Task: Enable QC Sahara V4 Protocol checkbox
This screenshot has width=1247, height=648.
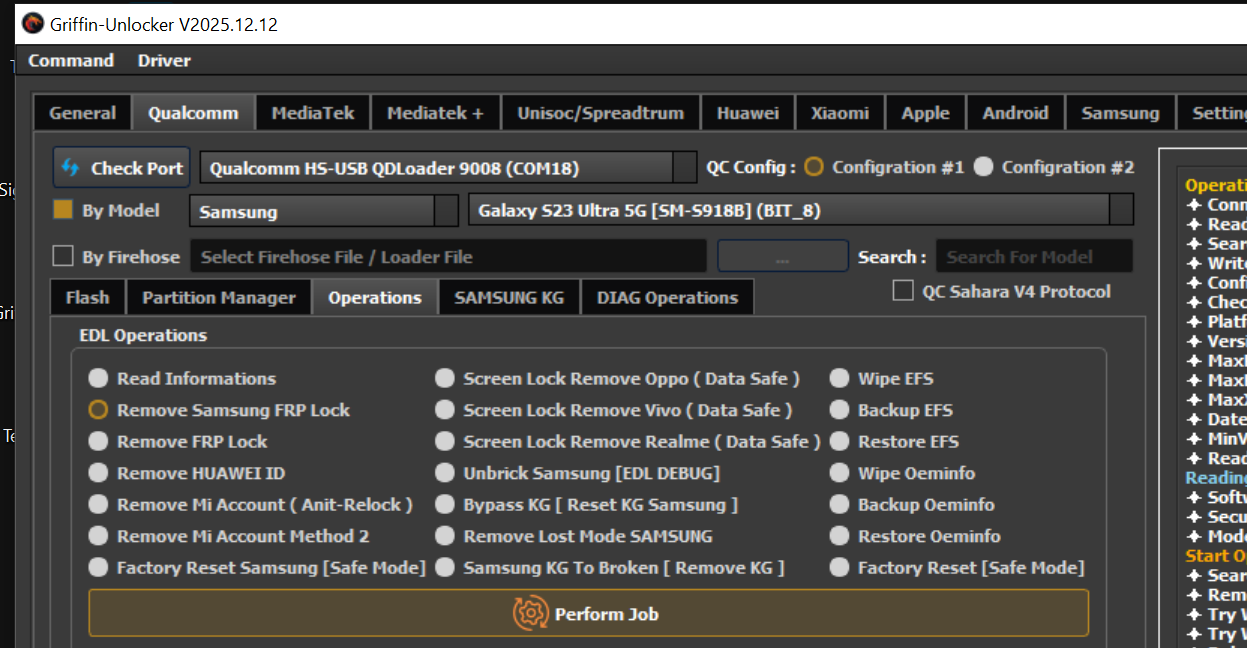Action: tap(903, 291)
